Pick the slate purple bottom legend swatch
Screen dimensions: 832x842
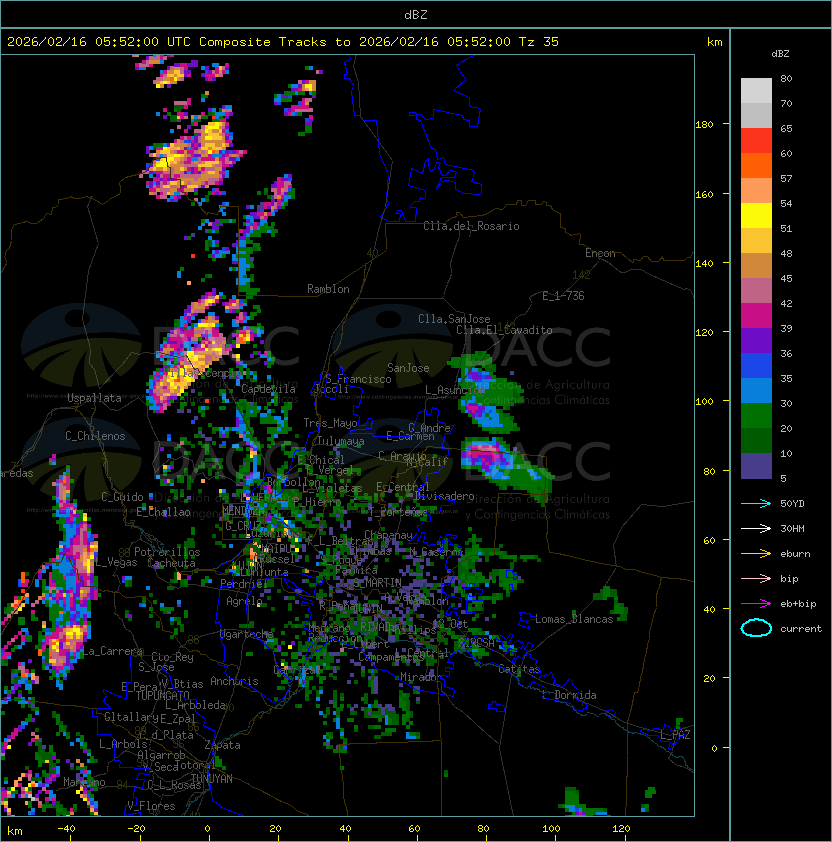pyautogui.click(x=756, y=466)
